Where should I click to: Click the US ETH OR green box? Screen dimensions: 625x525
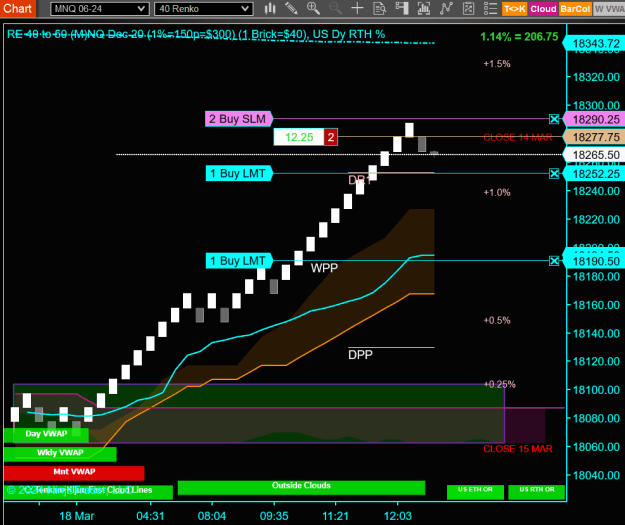tap(475, 491)
